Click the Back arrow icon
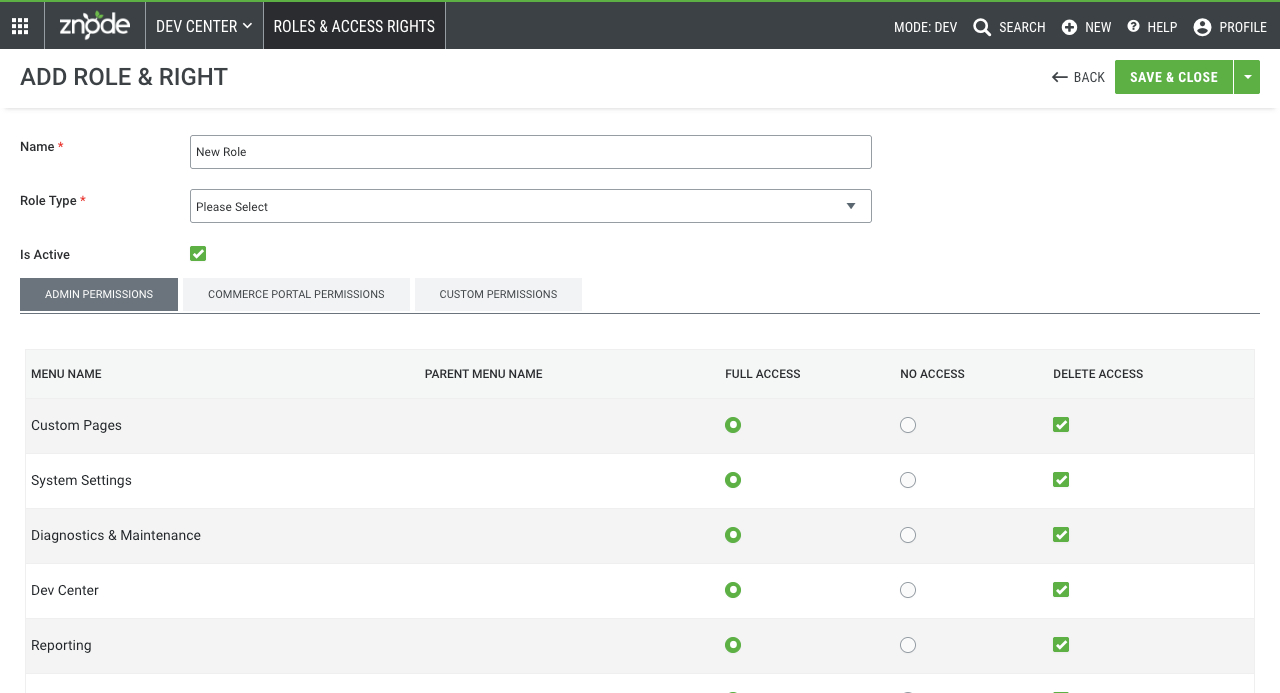 coord(1060,77)
